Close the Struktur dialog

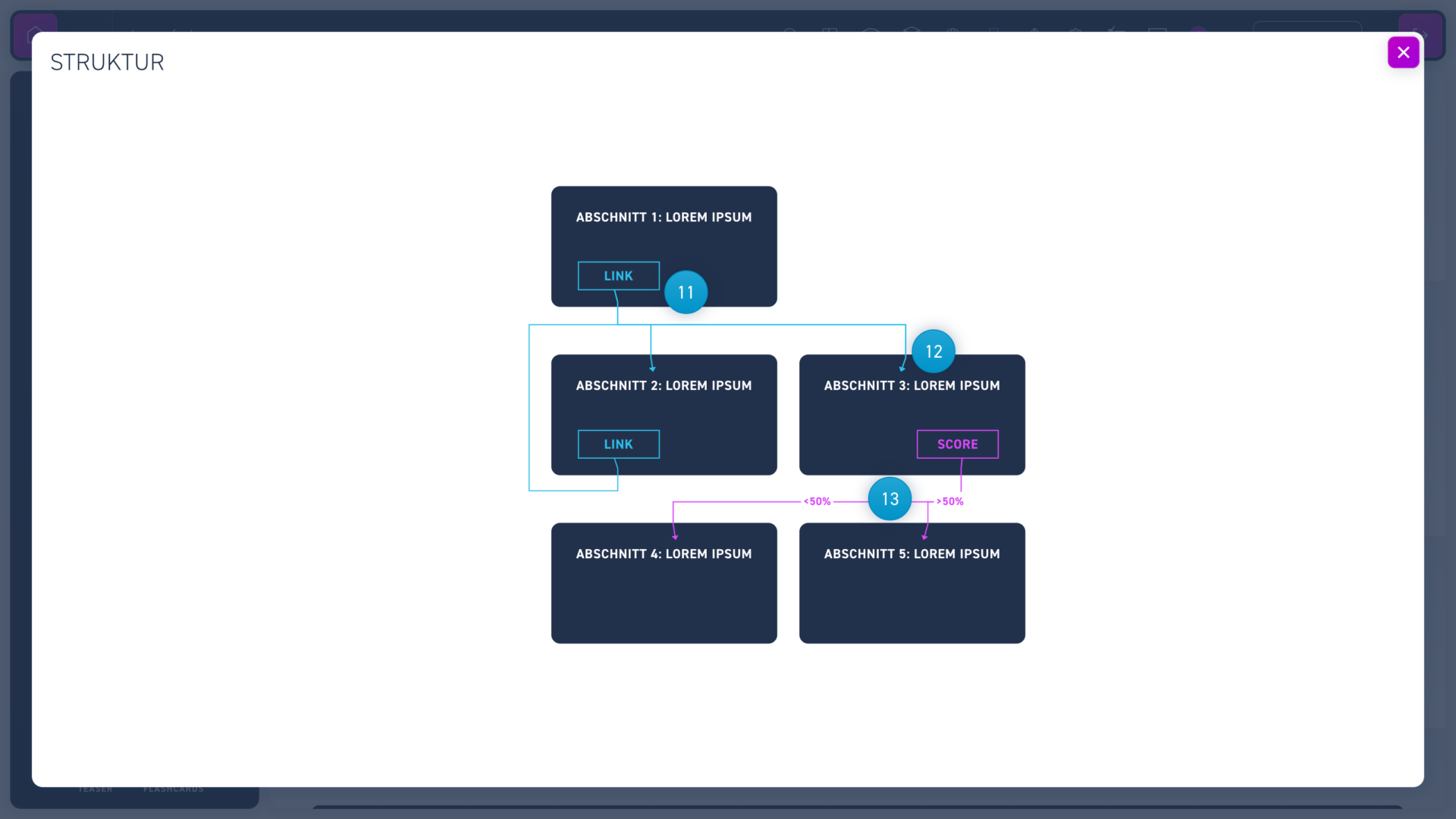coord(1403,52)
